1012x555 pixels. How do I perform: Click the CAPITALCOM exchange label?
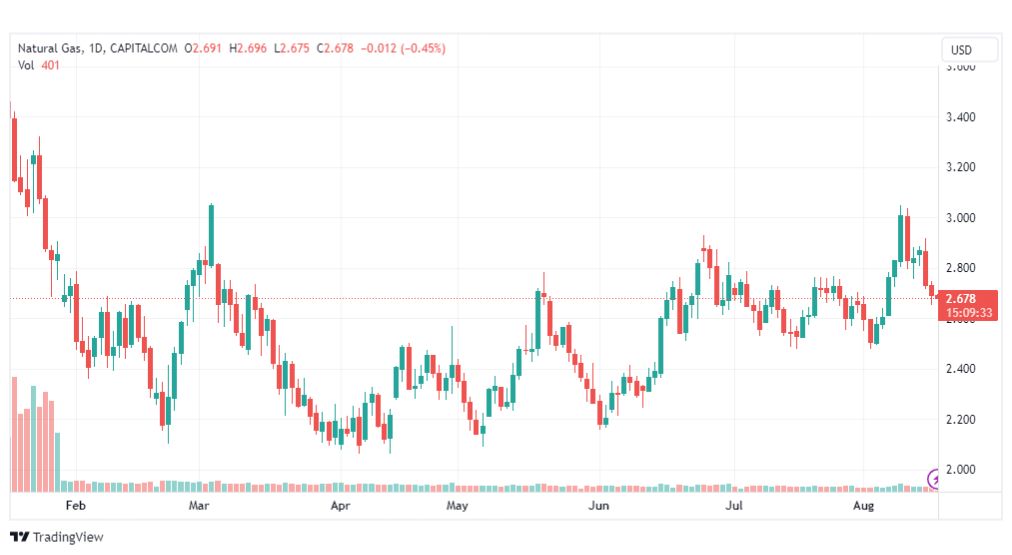point(143,48)
